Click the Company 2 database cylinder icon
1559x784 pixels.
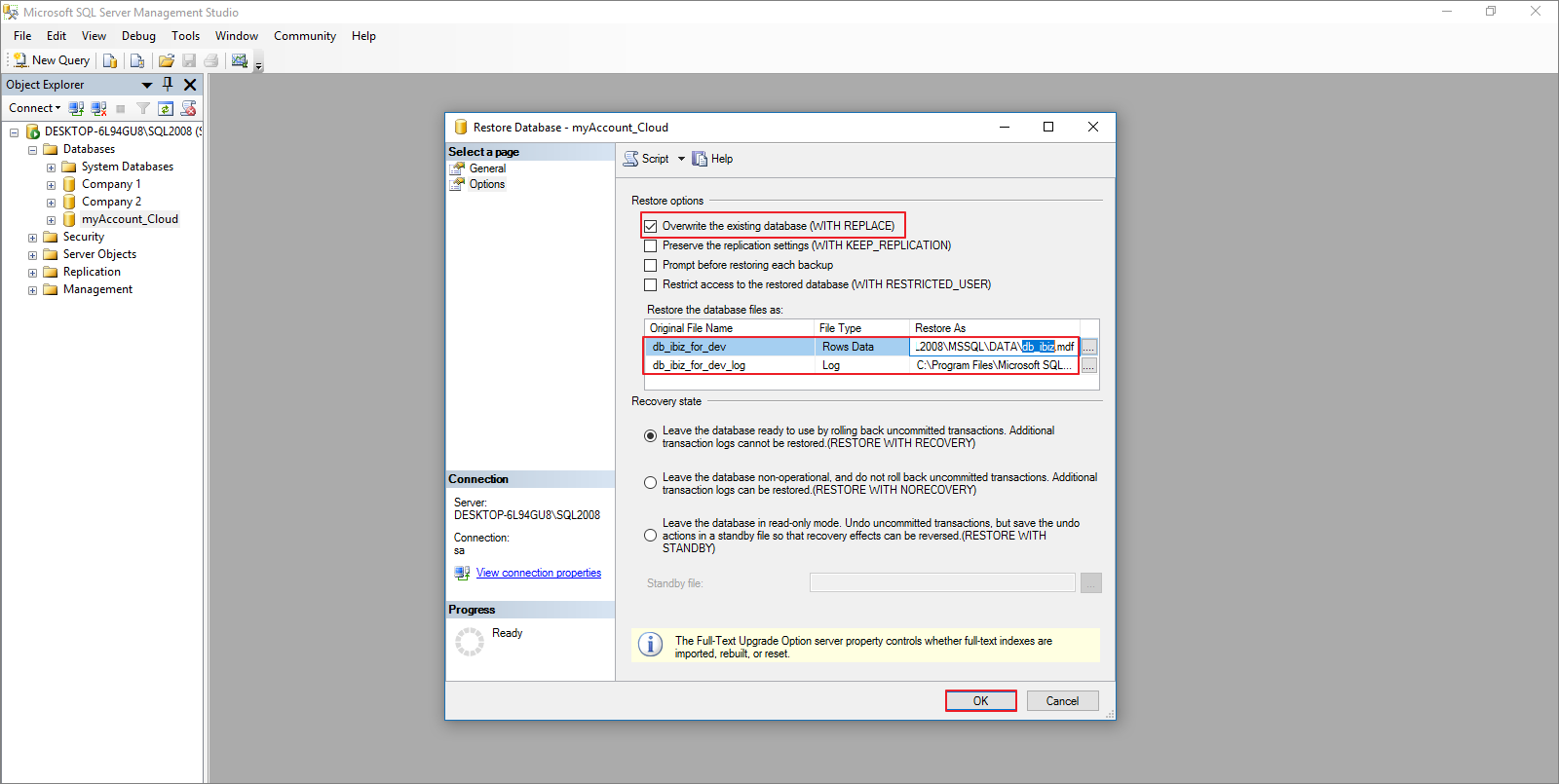(69, 202)
